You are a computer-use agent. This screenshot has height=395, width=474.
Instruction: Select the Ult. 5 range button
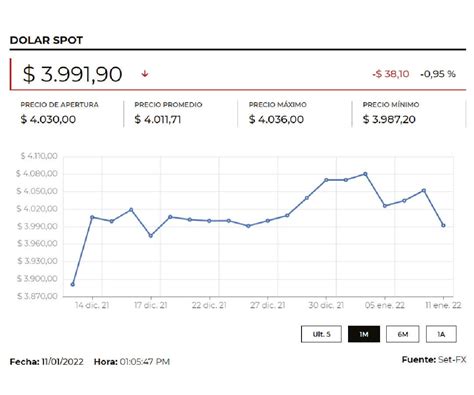[x=321, y=334]
